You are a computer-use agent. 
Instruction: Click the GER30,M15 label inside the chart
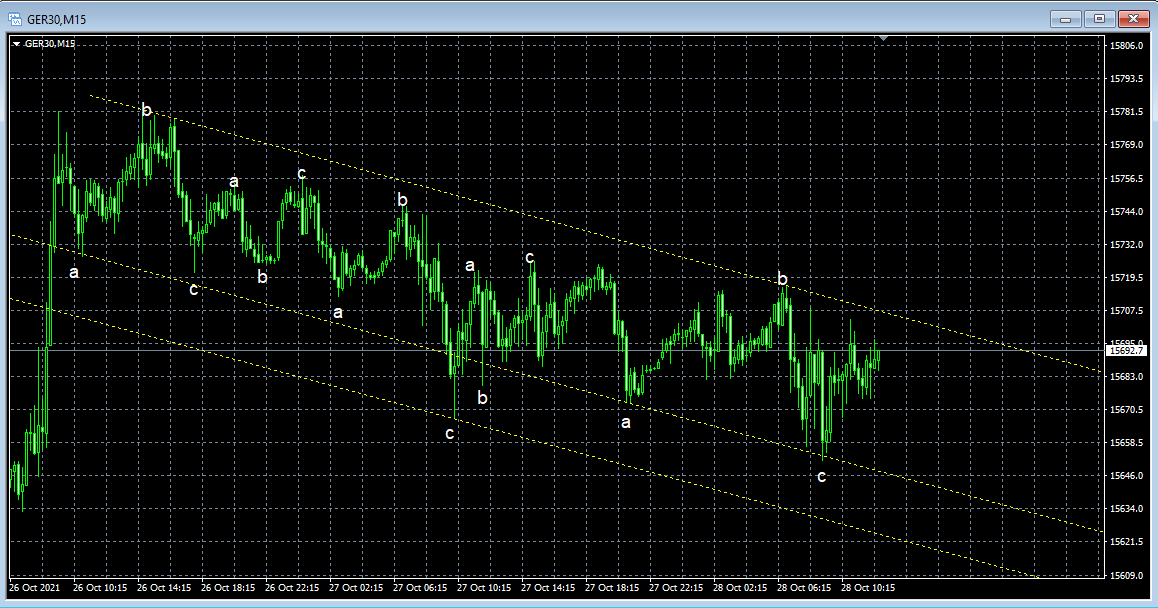coord(50,44)
